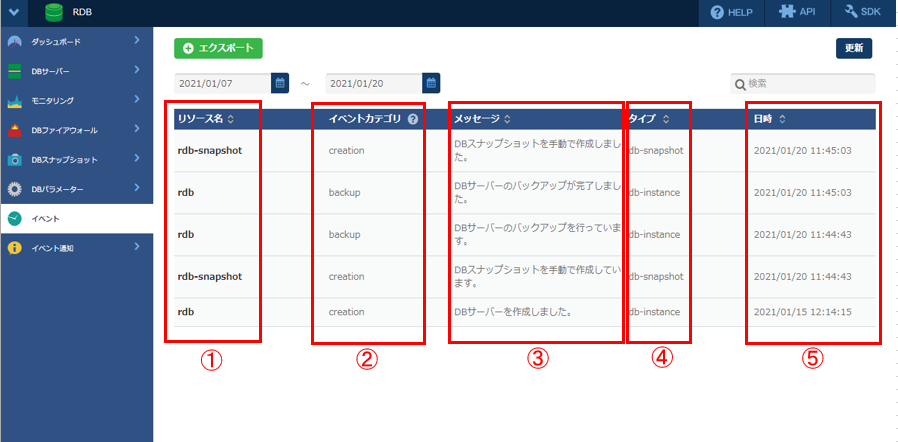This screenshot has height=442, width=898.
Task: Click message DBサーバーを作成しました。
Action: click(514, 312)
